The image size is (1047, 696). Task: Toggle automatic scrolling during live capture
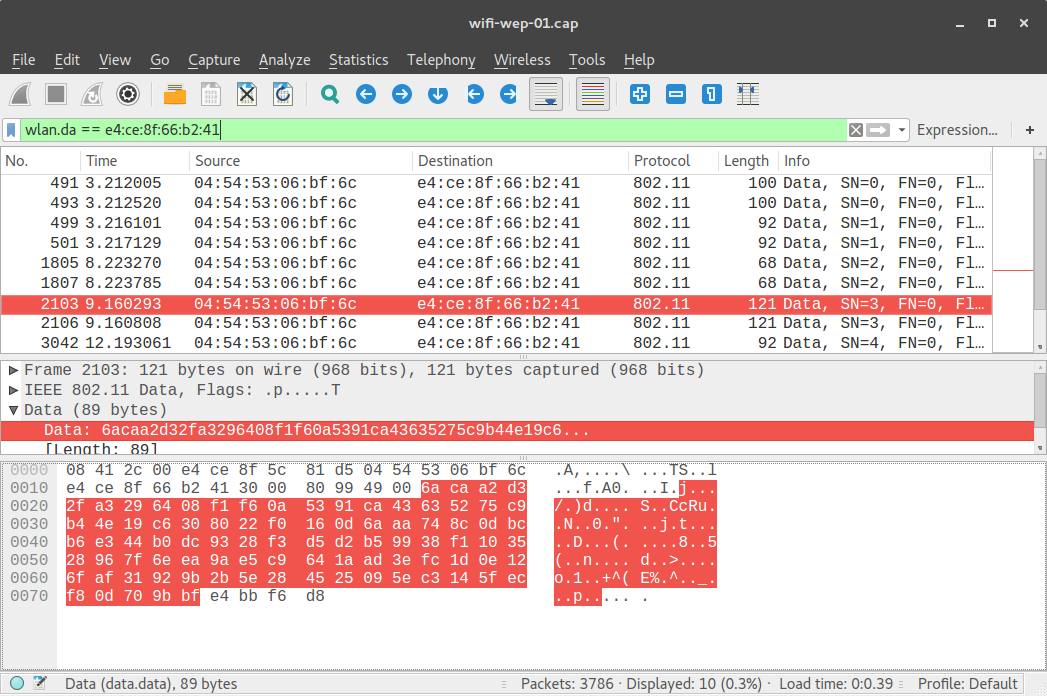click(545, 94)
